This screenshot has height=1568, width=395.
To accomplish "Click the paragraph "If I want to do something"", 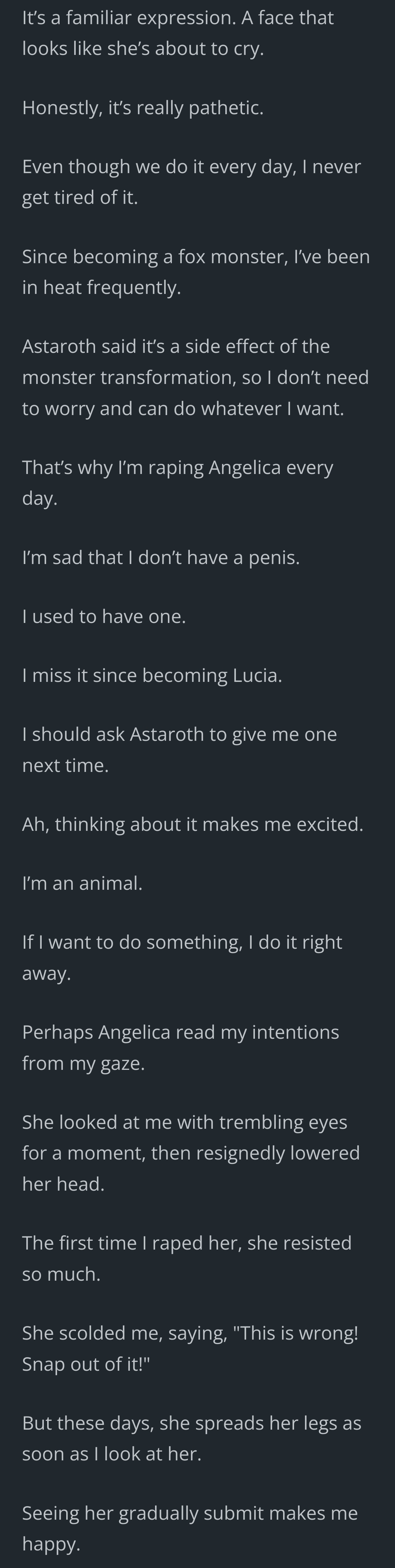I will [182, 957].
